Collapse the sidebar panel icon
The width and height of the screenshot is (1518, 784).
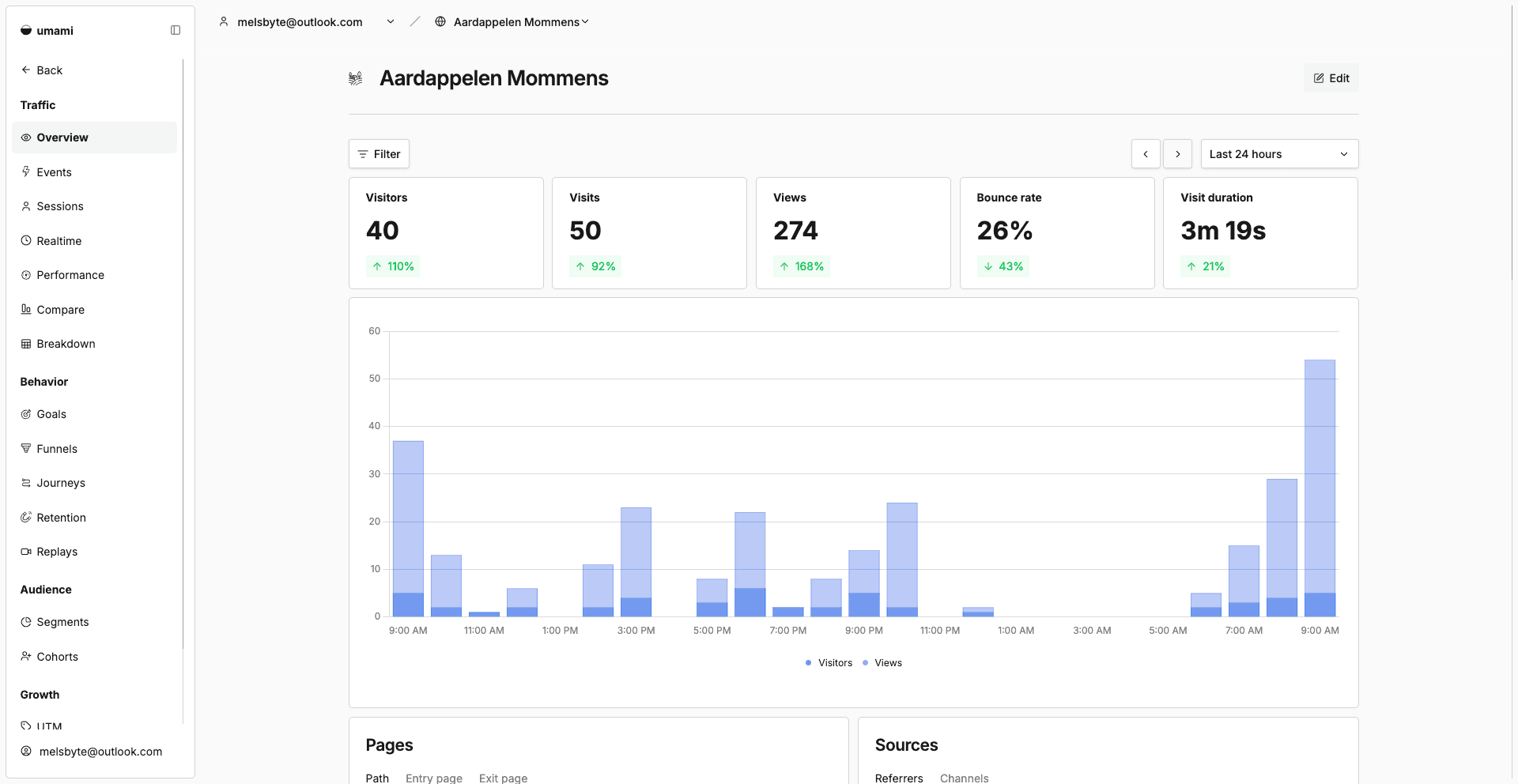176,30
